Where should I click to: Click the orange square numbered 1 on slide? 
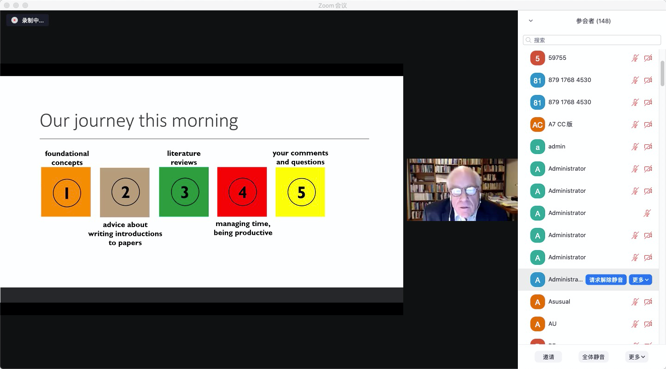66,192
